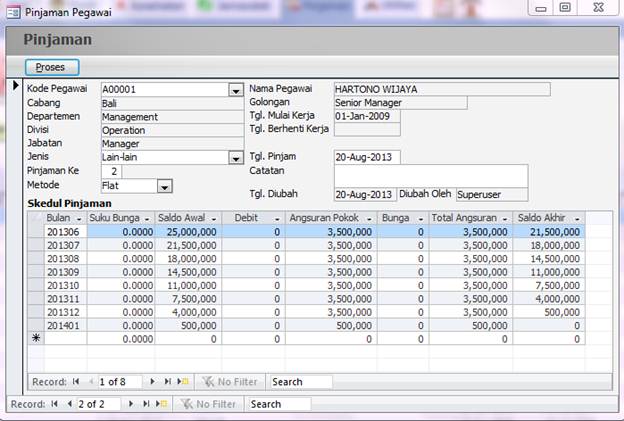Click No Filter in Skedul Pinjaman navigator

[x=230, y=382]
